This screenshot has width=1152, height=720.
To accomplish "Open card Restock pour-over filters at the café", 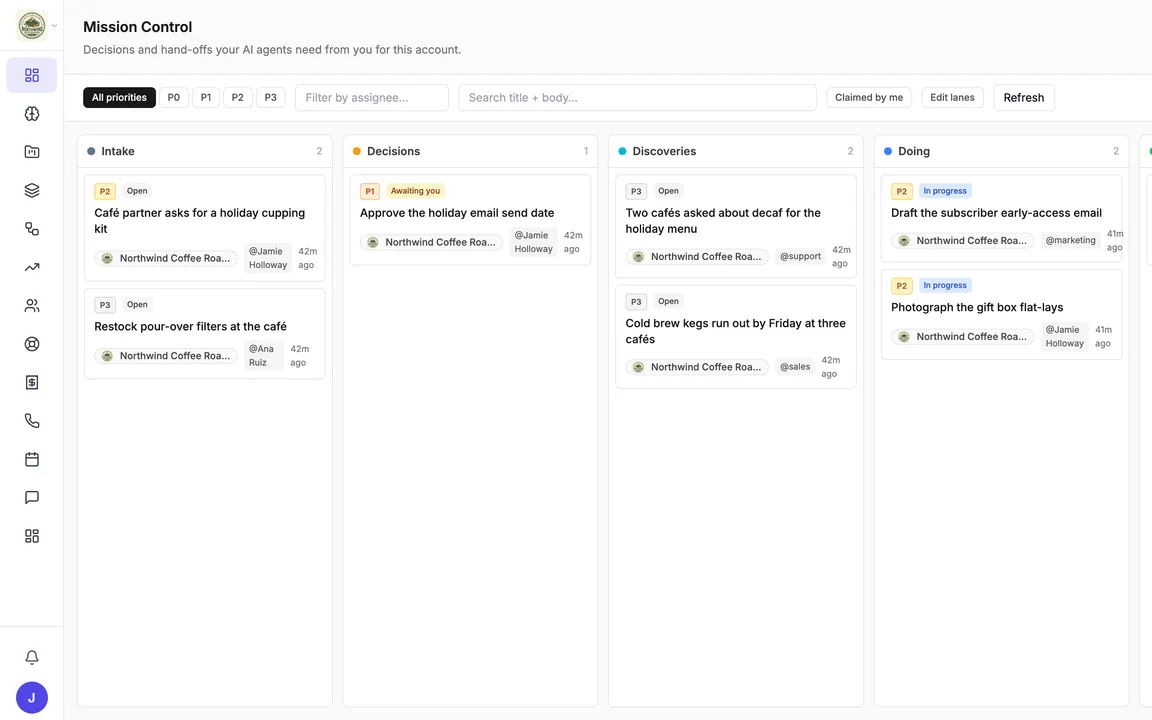I will click(205, 334).
